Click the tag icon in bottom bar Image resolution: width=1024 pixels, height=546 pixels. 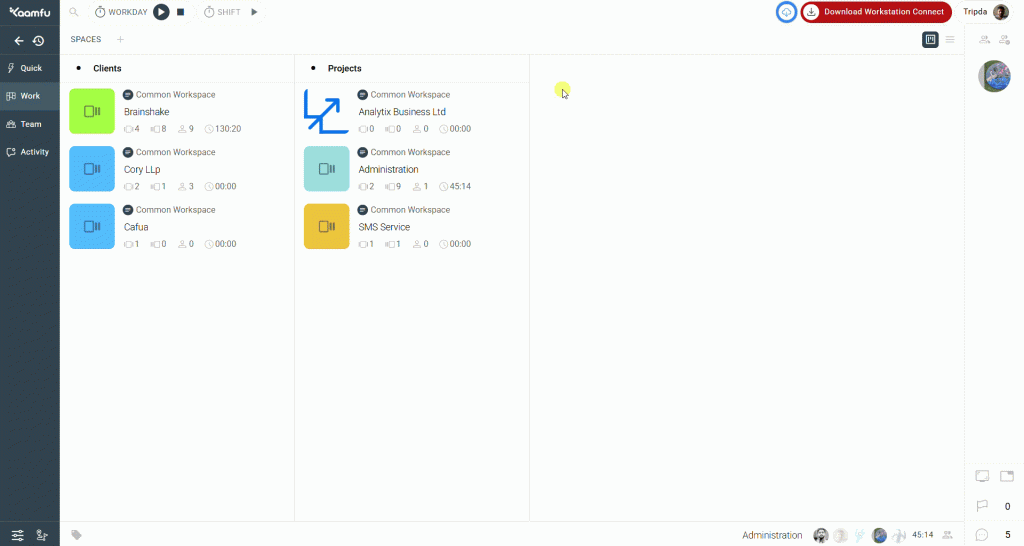[x=77, y=535]
